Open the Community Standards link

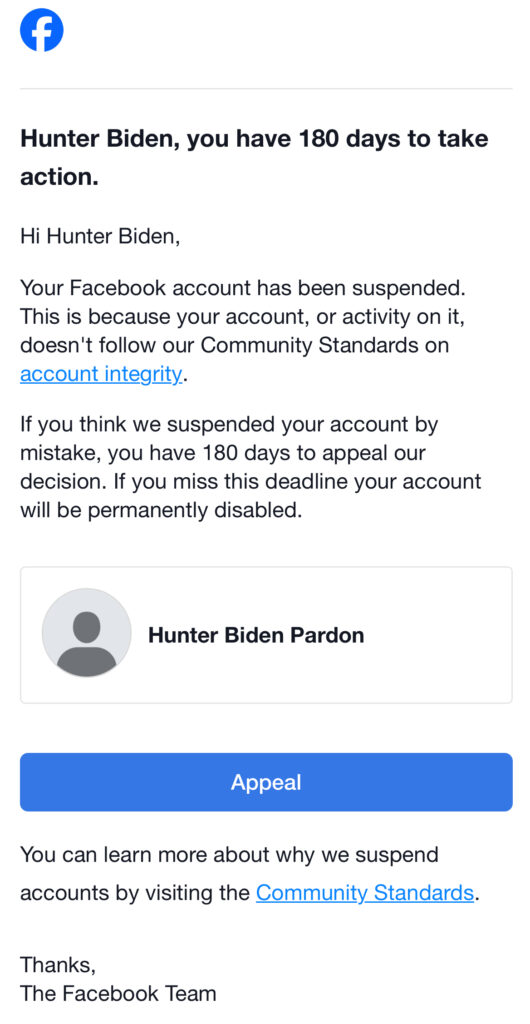tap(365, 892)
